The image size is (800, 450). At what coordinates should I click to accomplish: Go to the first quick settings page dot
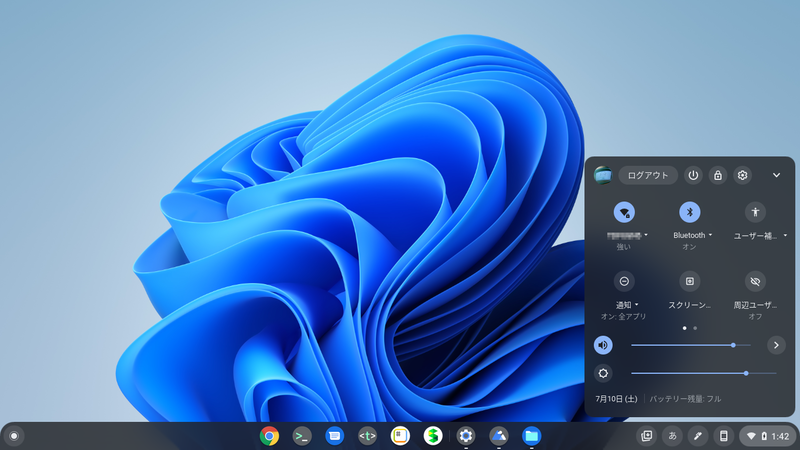pyautogui.click(x=684, y=328)
